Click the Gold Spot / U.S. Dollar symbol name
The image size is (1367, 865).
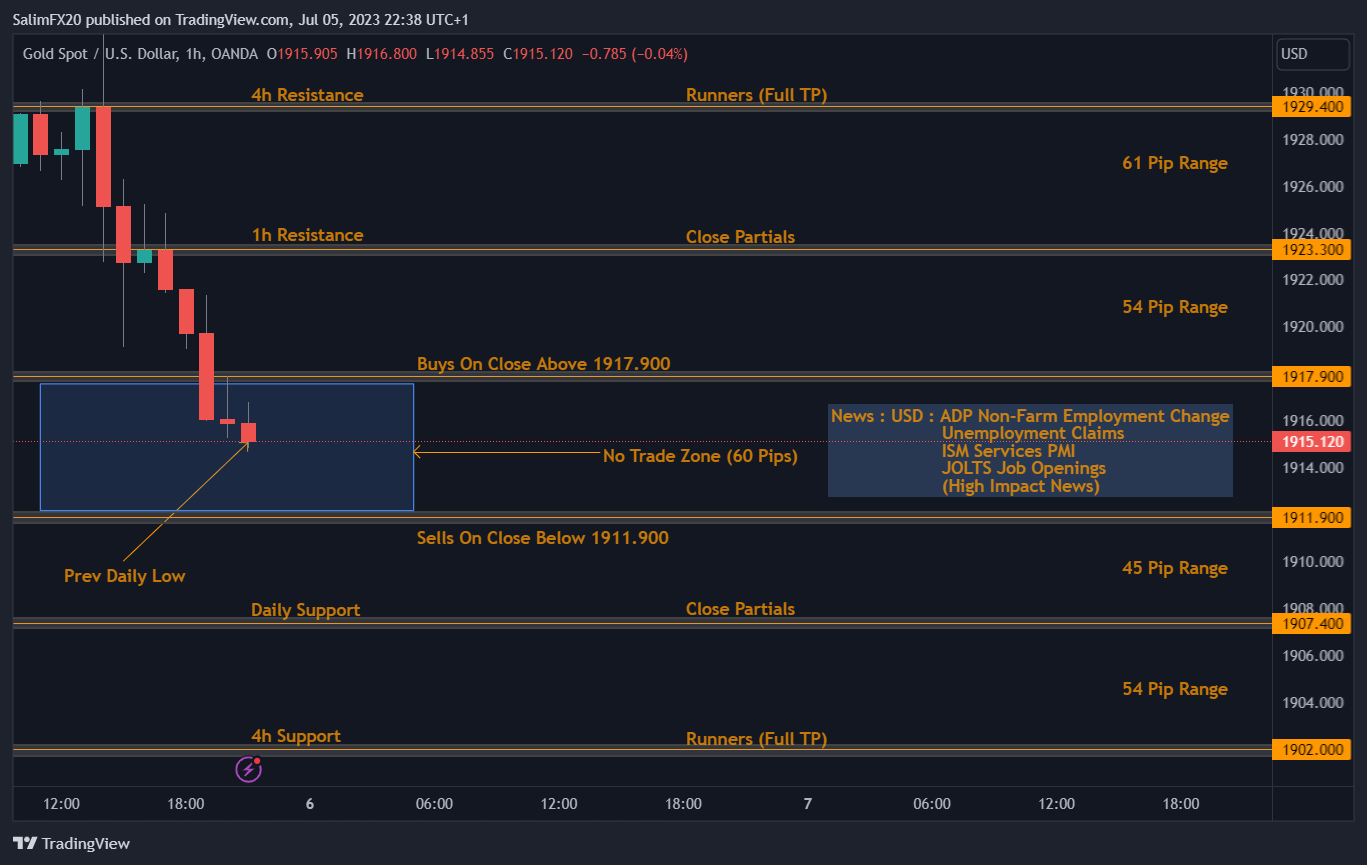coord(60,54)
